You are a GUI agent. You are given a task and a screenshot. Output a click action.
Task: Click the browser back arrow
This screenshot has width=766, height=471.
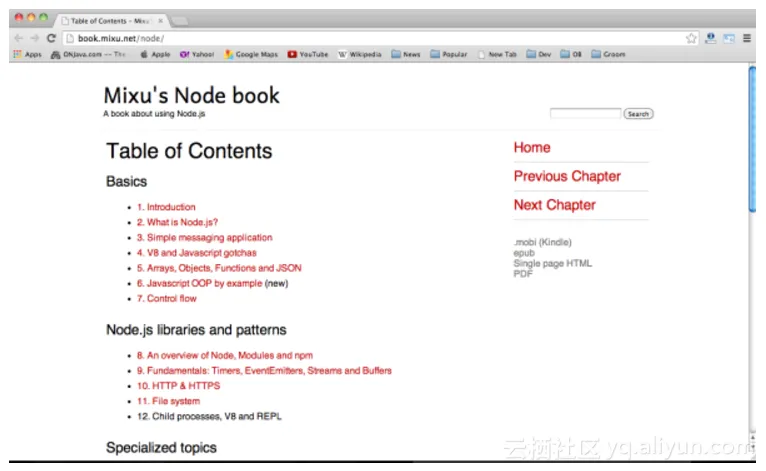[x=19, y=38]
